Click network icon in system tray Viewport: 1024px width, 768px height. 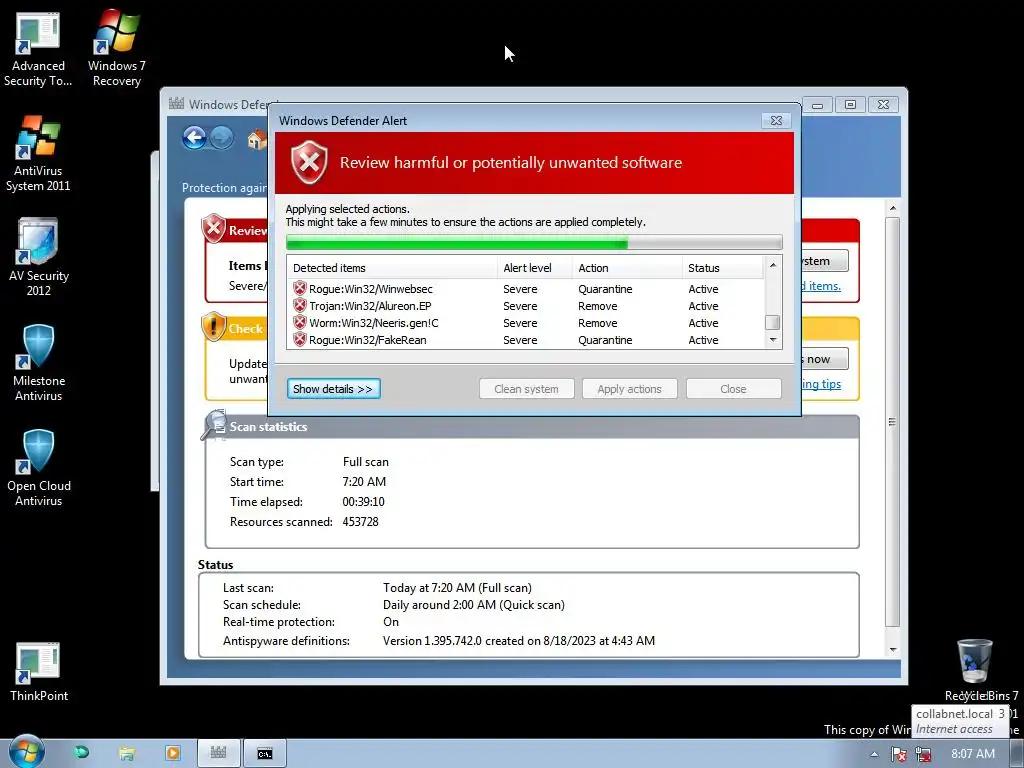[923, 754]
